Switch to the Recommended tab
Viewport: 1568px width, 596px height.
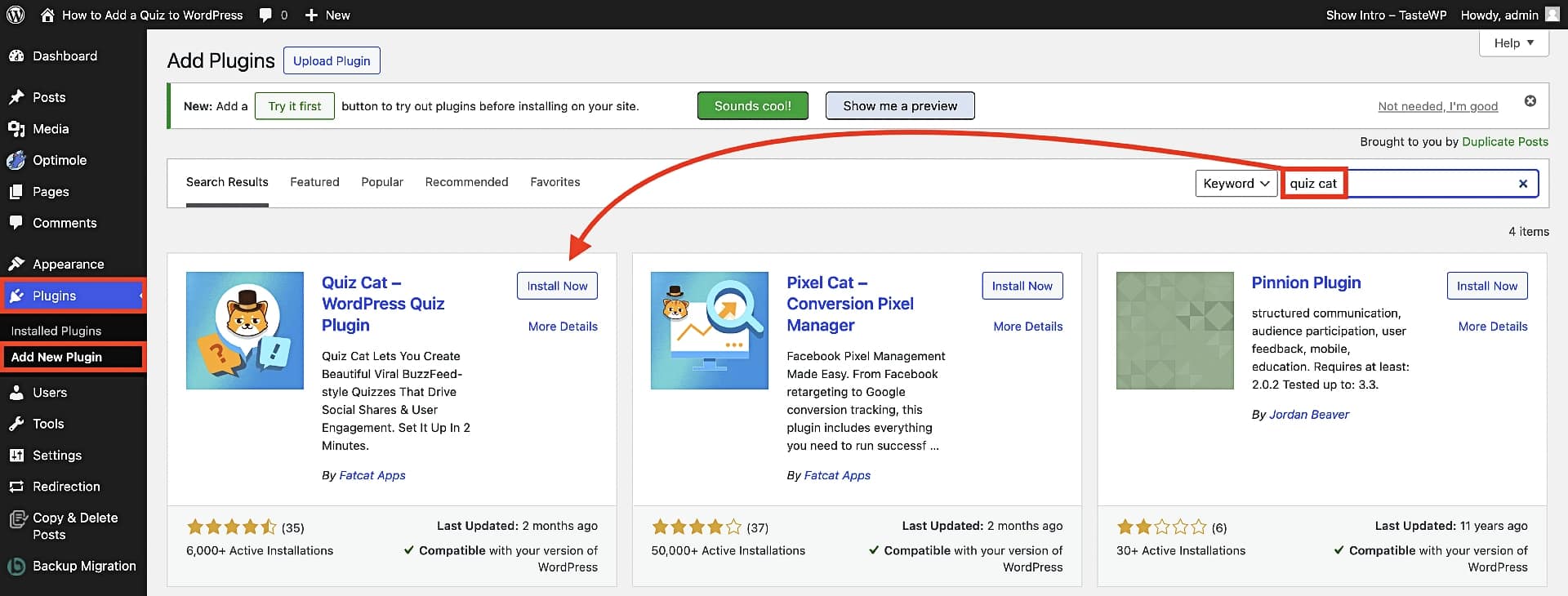tap(466, 182)
